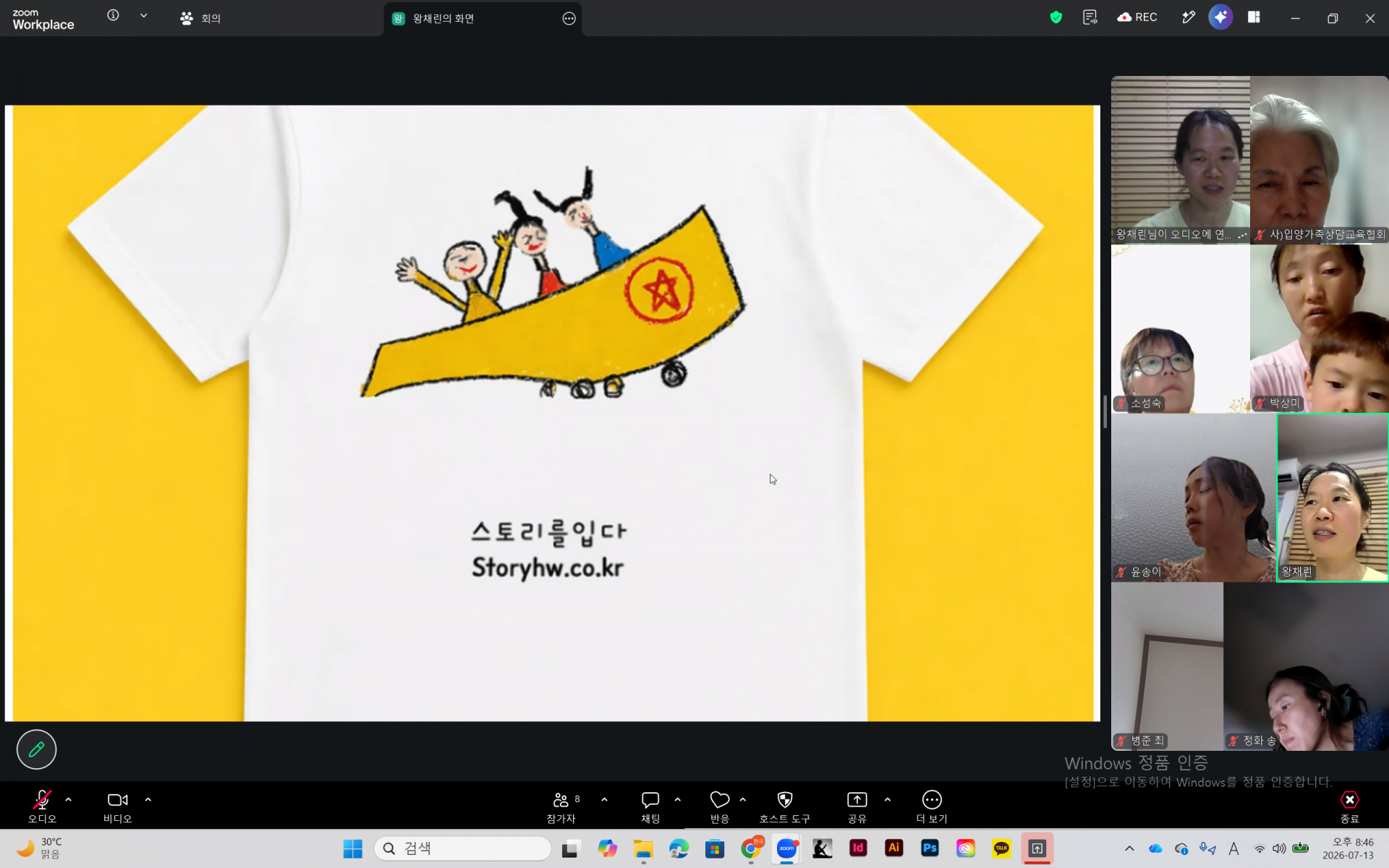The image size is (1389, 868).
Task: Open the notes/transcript icon beside the shield
Action: pos(1090,17)
